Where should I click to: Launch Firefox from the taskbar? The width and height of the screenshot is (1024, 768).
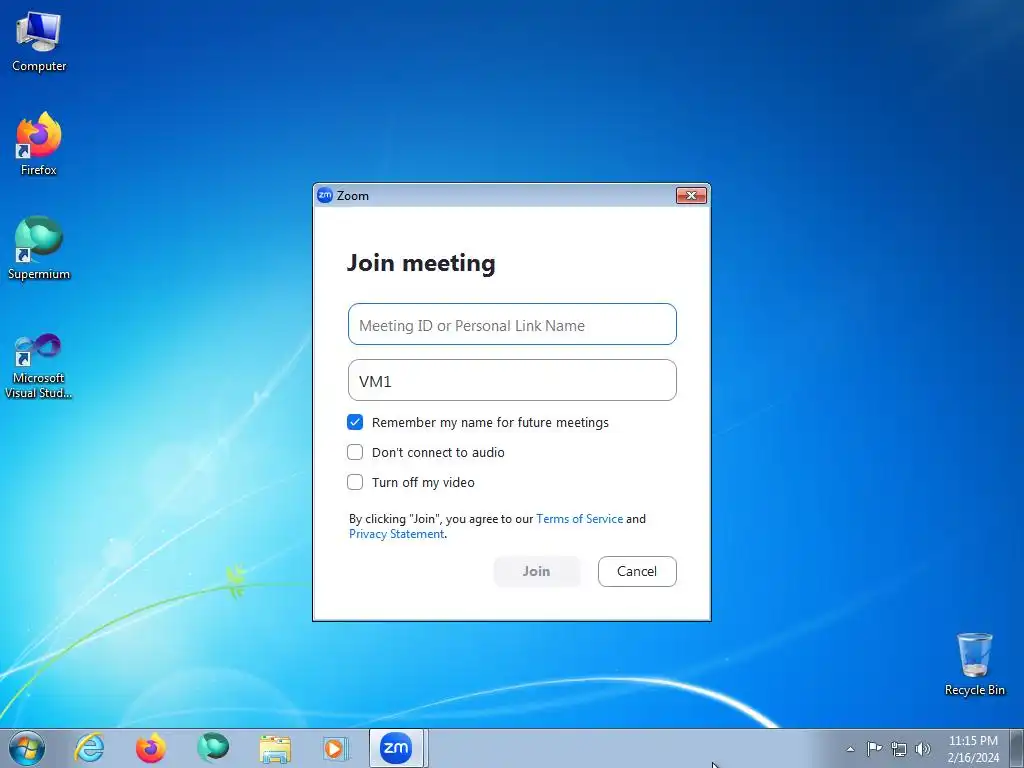(151, 748)
